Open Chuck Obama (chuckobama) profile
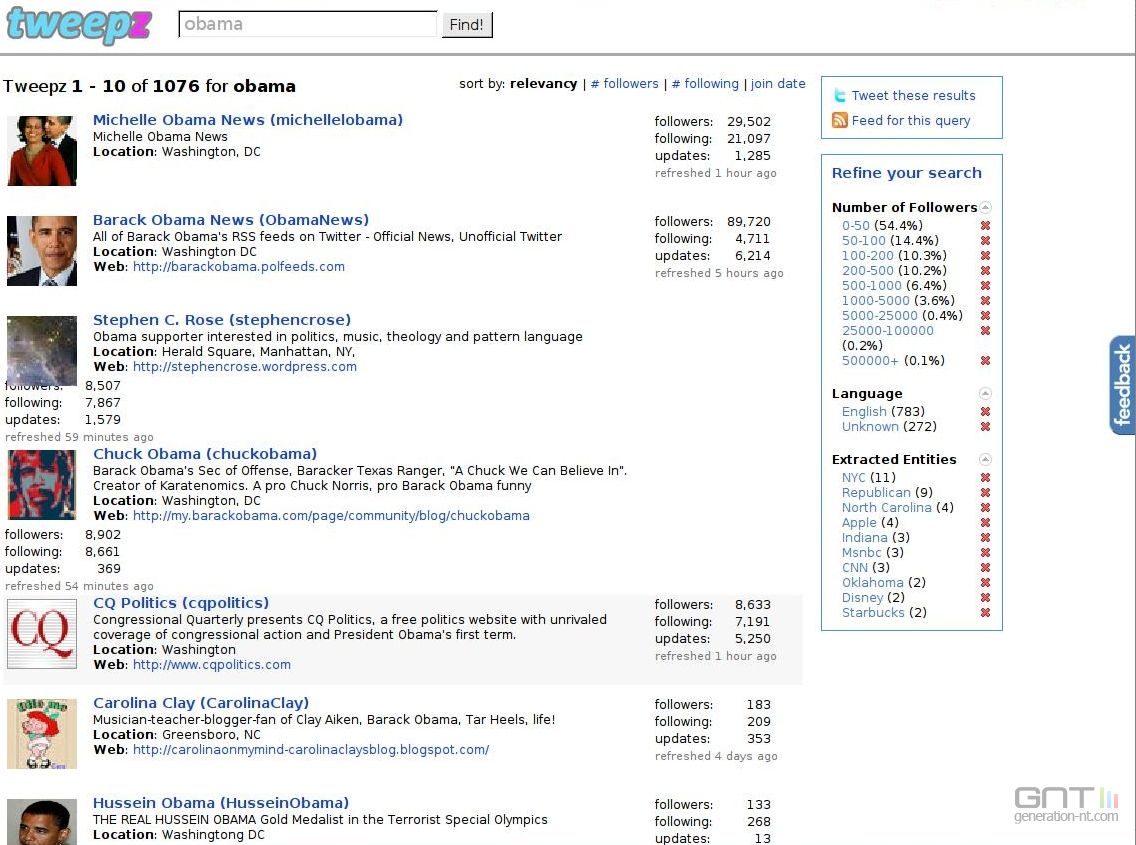 [205, 454]
